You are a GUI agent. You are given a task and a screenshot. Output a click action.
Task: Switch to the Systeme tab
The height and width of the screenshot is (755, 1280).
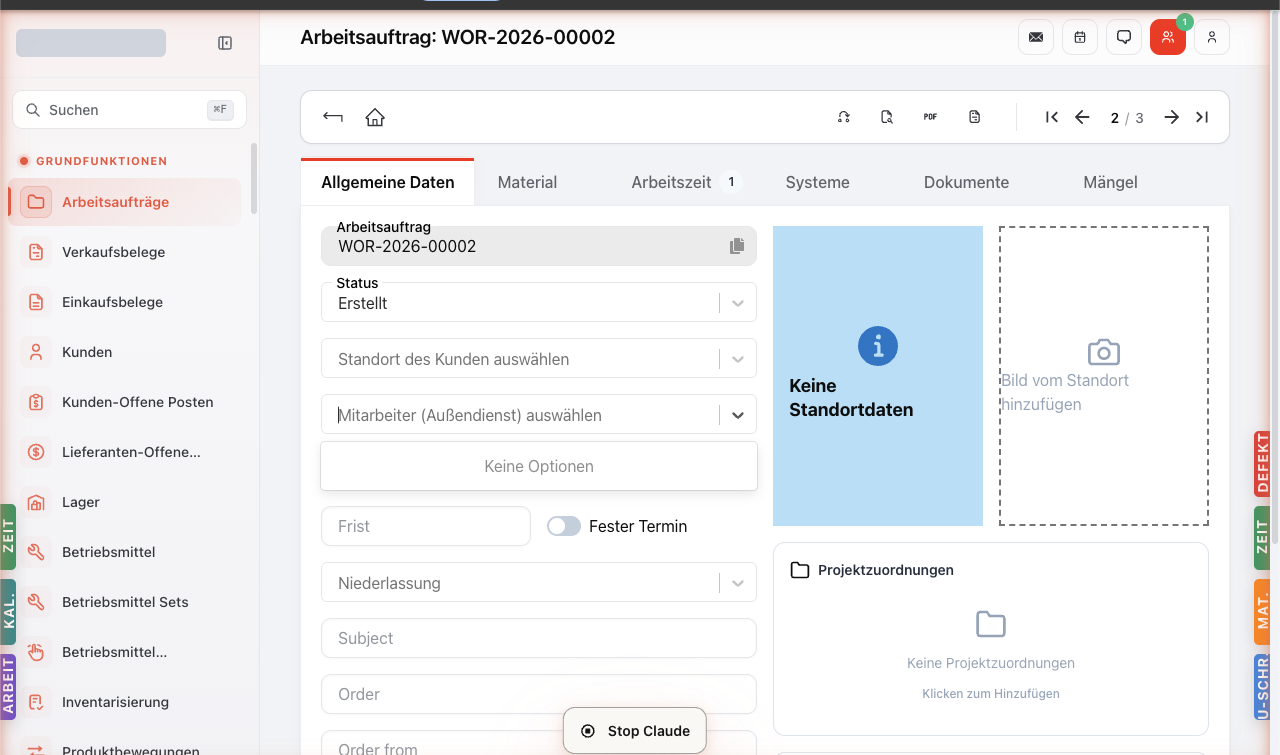(x=818, y=182)
